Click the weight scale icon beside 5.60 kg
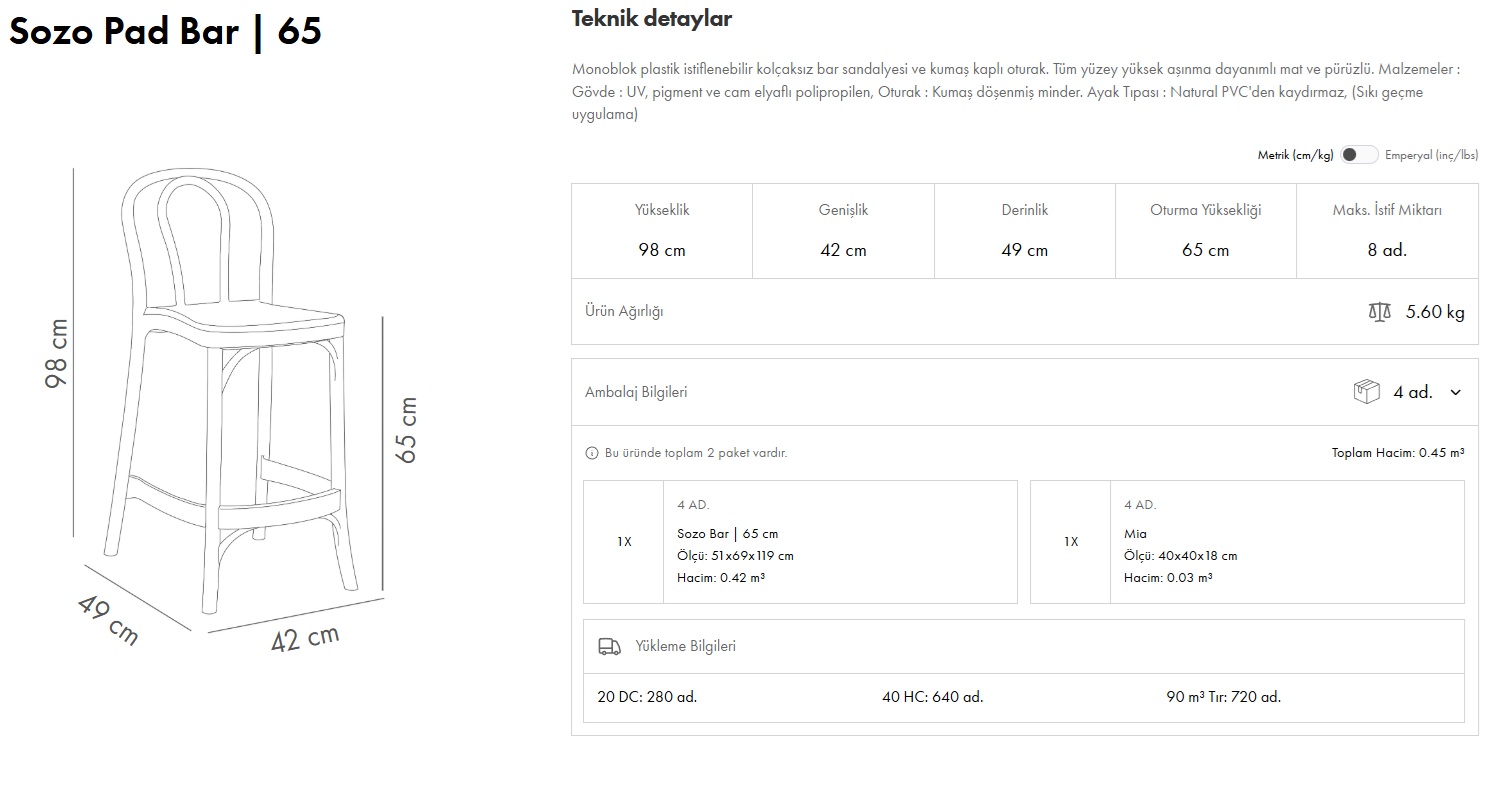This screenshot has width=1494, height=786. point(1379,312)
